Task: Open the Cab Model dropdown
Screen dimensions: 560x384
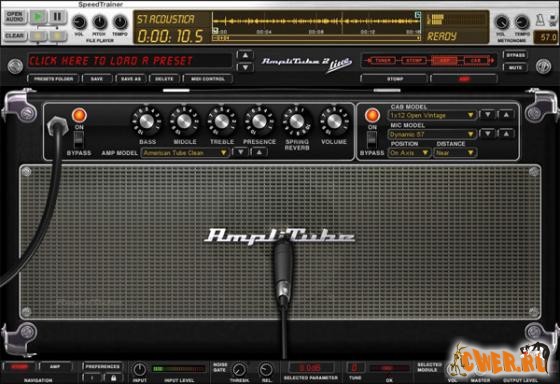Action: 431,115
